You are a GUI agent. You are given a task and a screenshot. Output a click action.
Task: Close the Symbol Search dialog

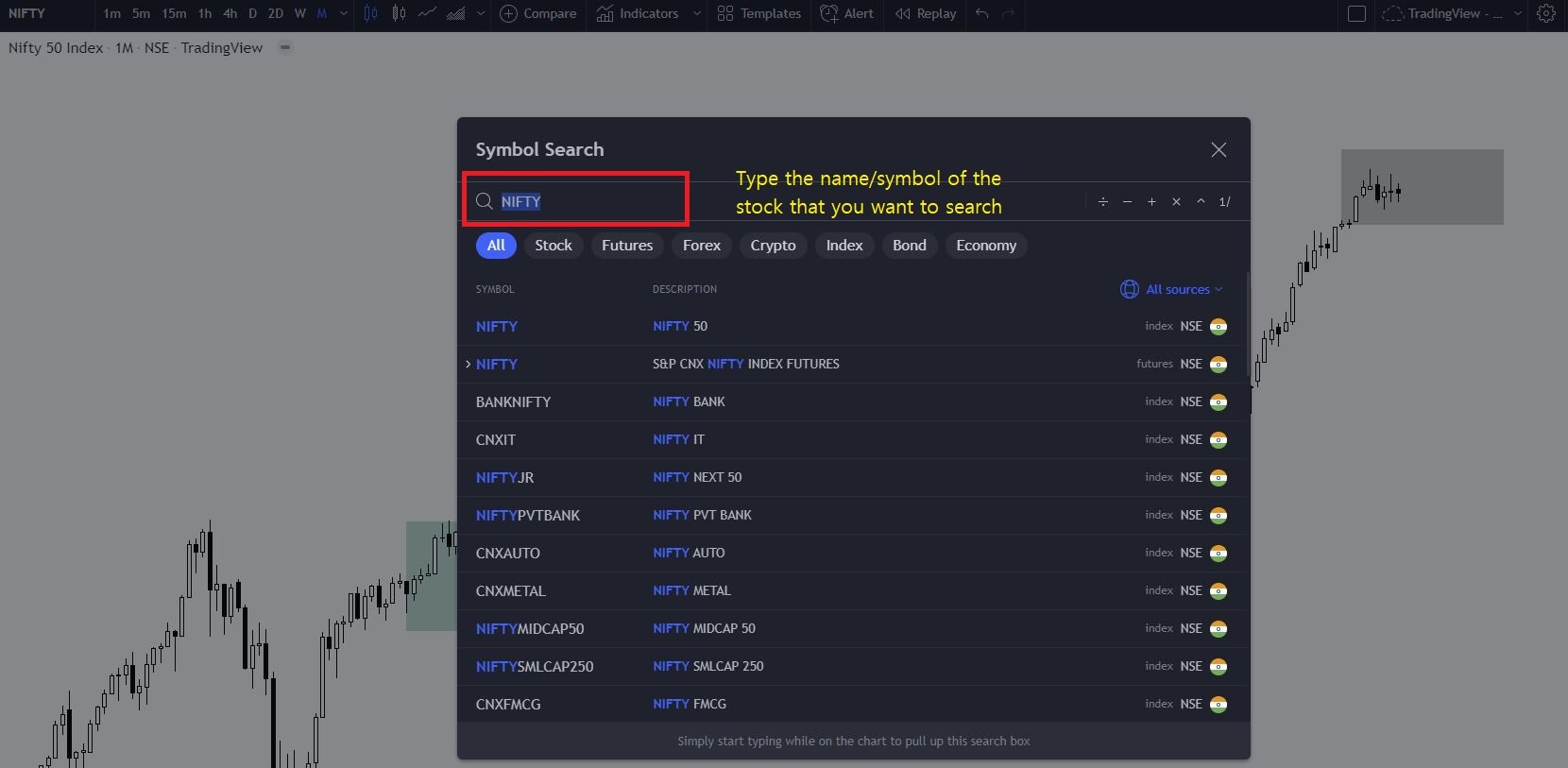point(1219,149)
